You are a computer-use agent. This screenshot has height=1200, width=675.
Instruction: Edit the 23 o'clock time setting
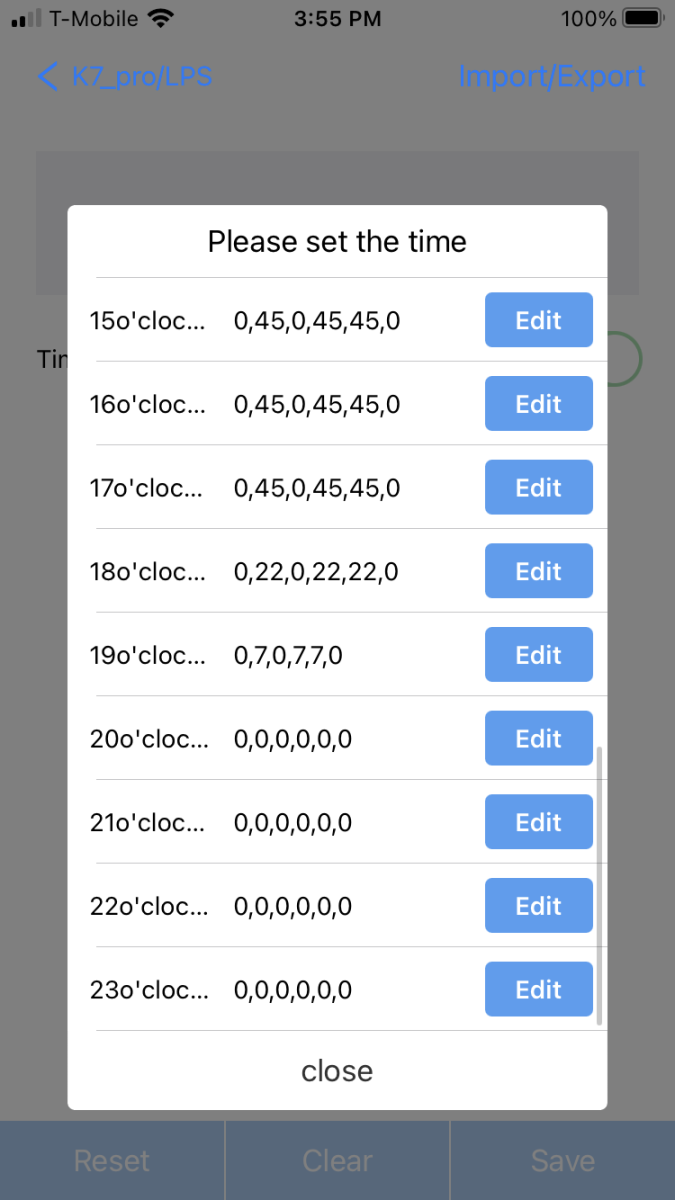539,990
